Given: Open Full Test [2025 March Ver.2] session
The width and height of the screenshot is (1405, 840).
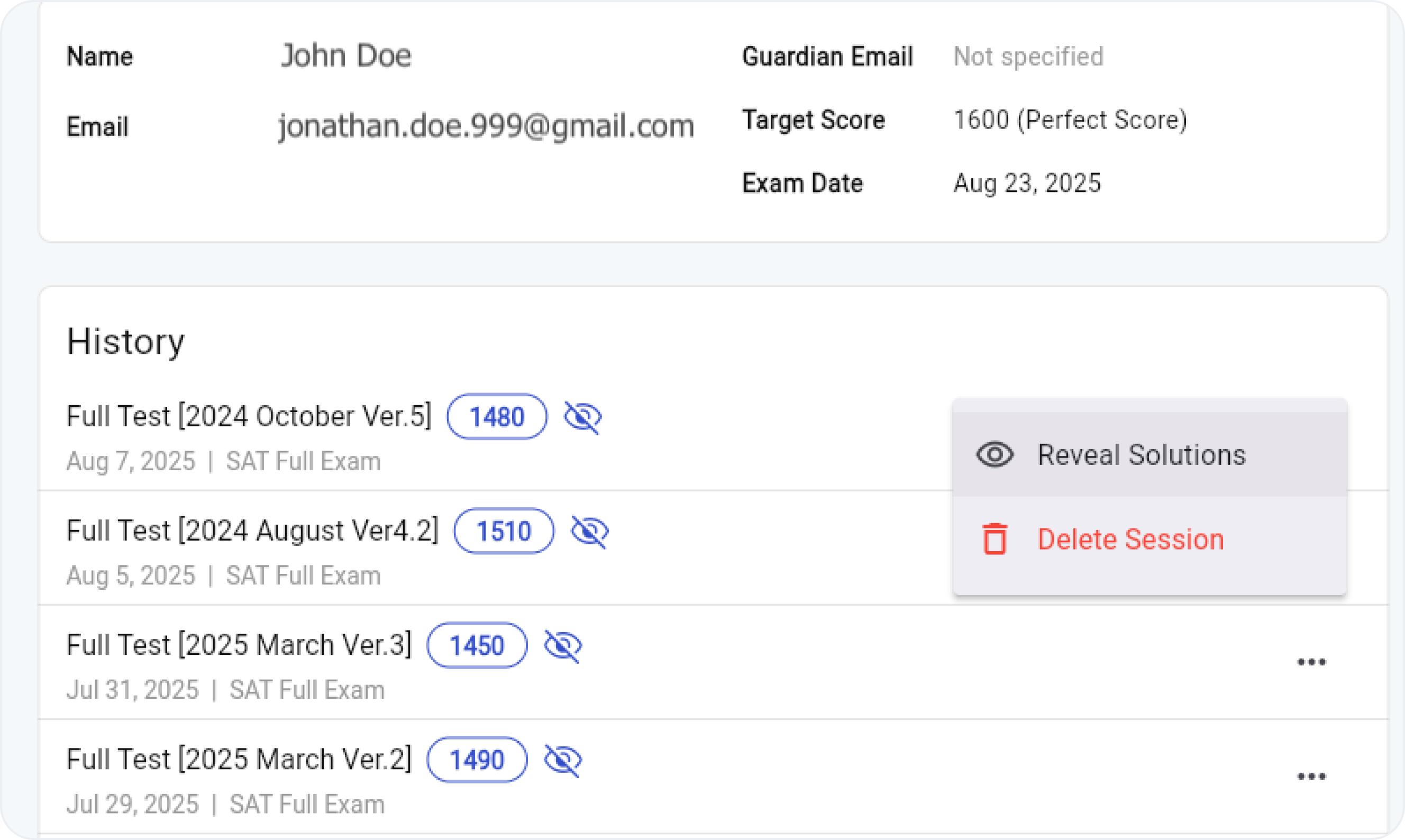Looking at the screenshot, I should coord(239,760).
